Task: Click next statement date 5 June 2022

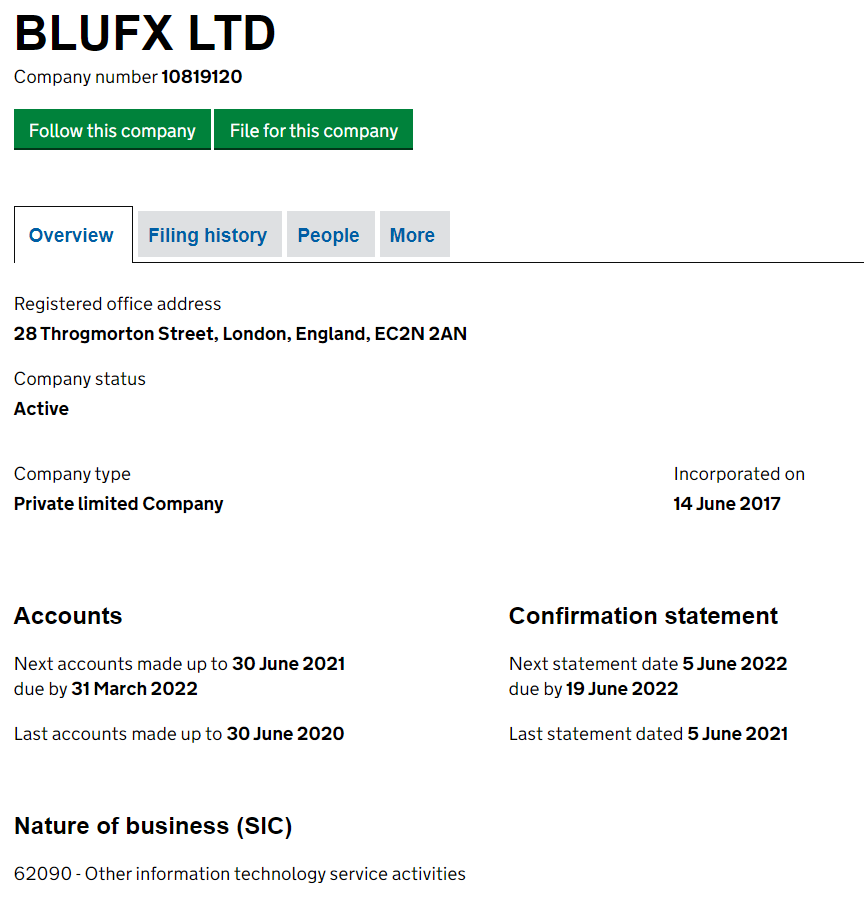Action: (x=735, y=664)
